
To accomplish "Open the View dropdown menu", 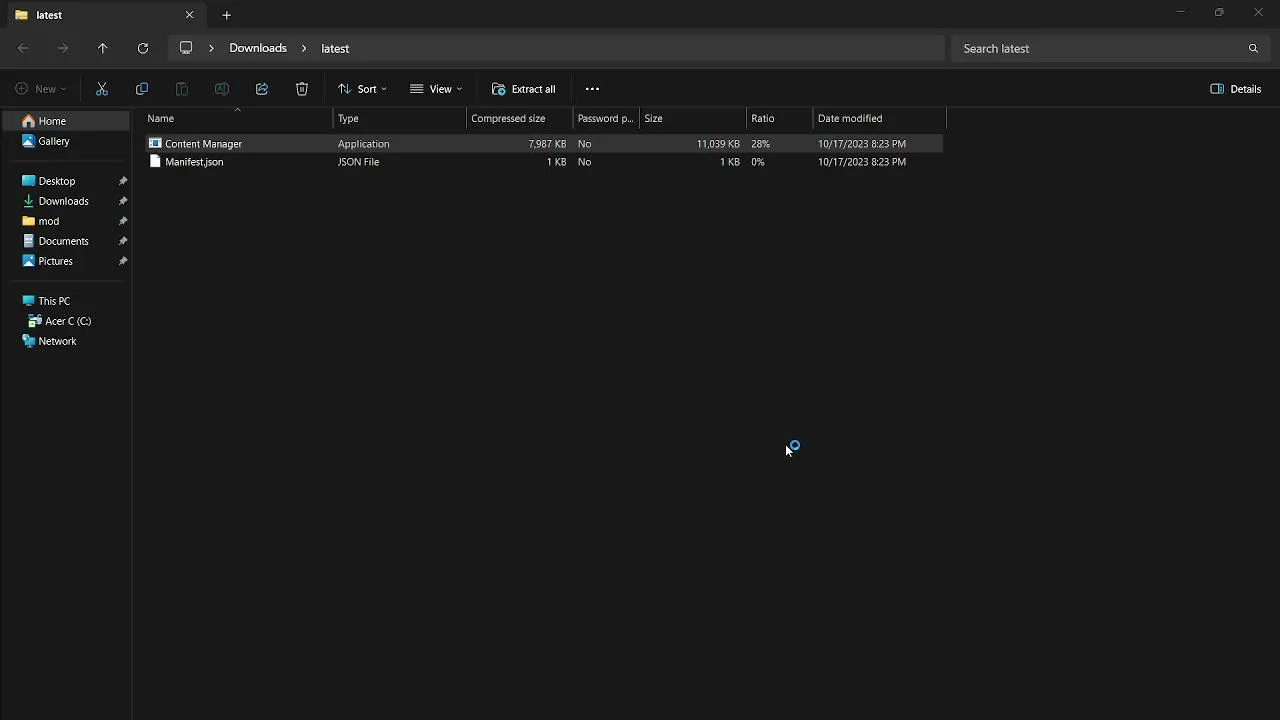I will tap(436, 89).
